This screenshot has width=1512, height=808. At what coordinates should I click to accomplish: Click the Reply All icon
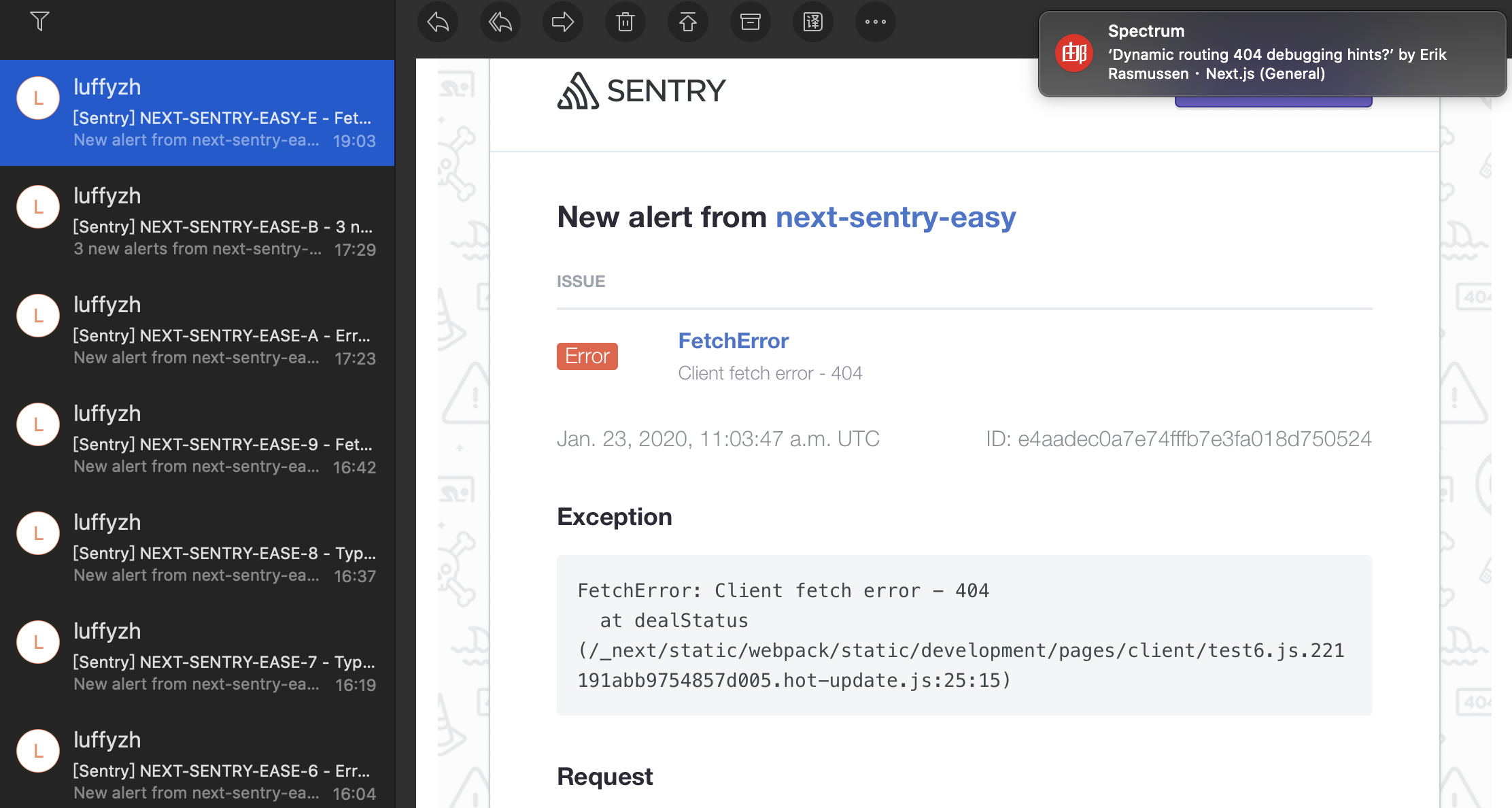pyautogui.click(x=500, y=22)
